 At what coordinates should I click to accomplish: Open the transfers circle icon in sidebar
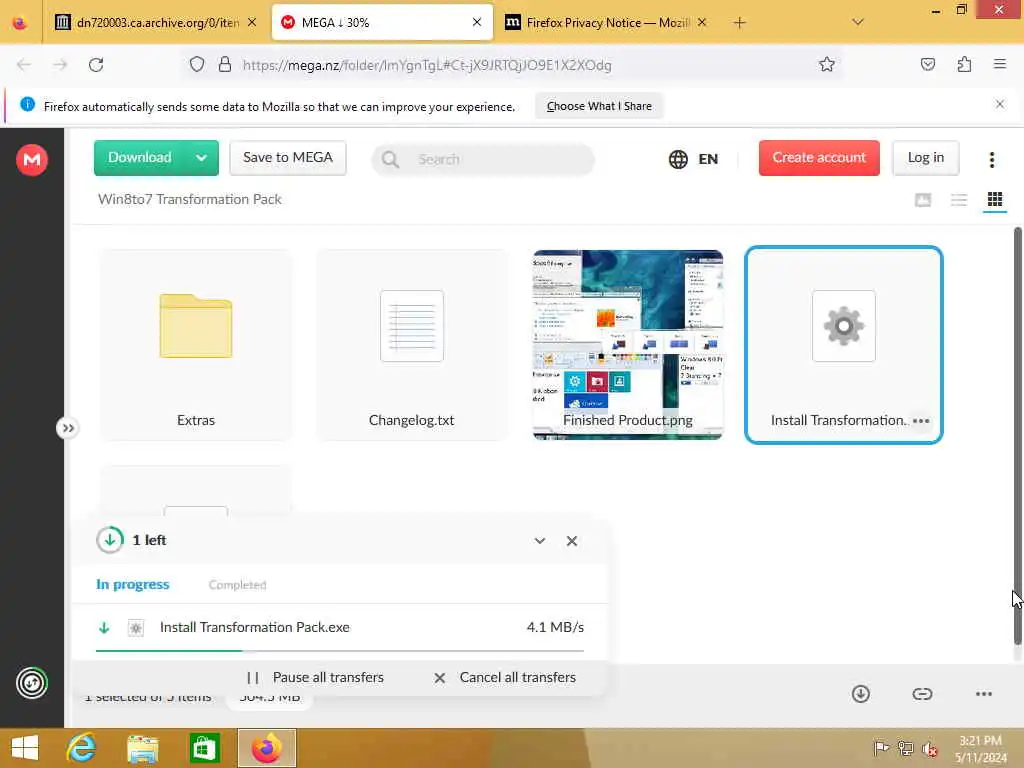31,683
